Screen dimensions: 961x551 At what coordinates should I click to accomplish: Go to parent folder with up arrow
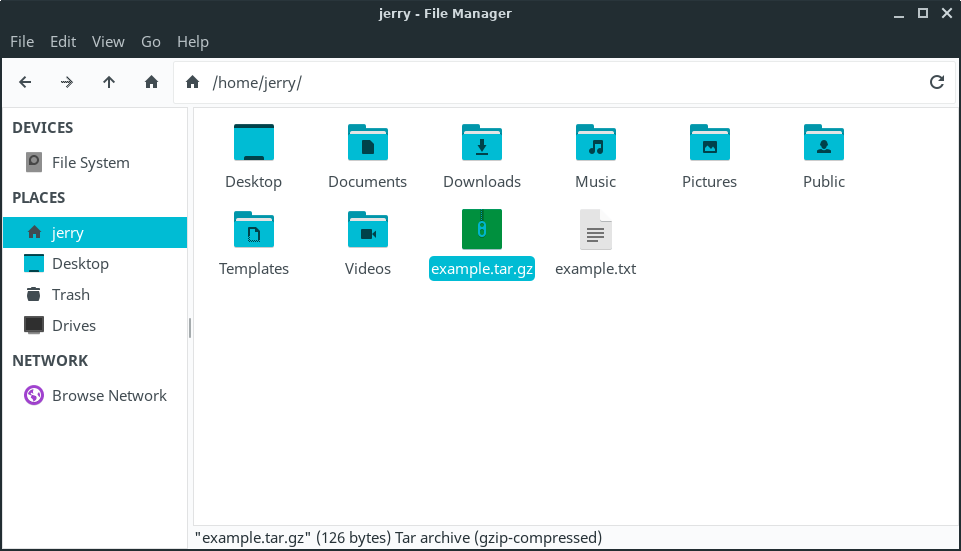tap(109, 82)
